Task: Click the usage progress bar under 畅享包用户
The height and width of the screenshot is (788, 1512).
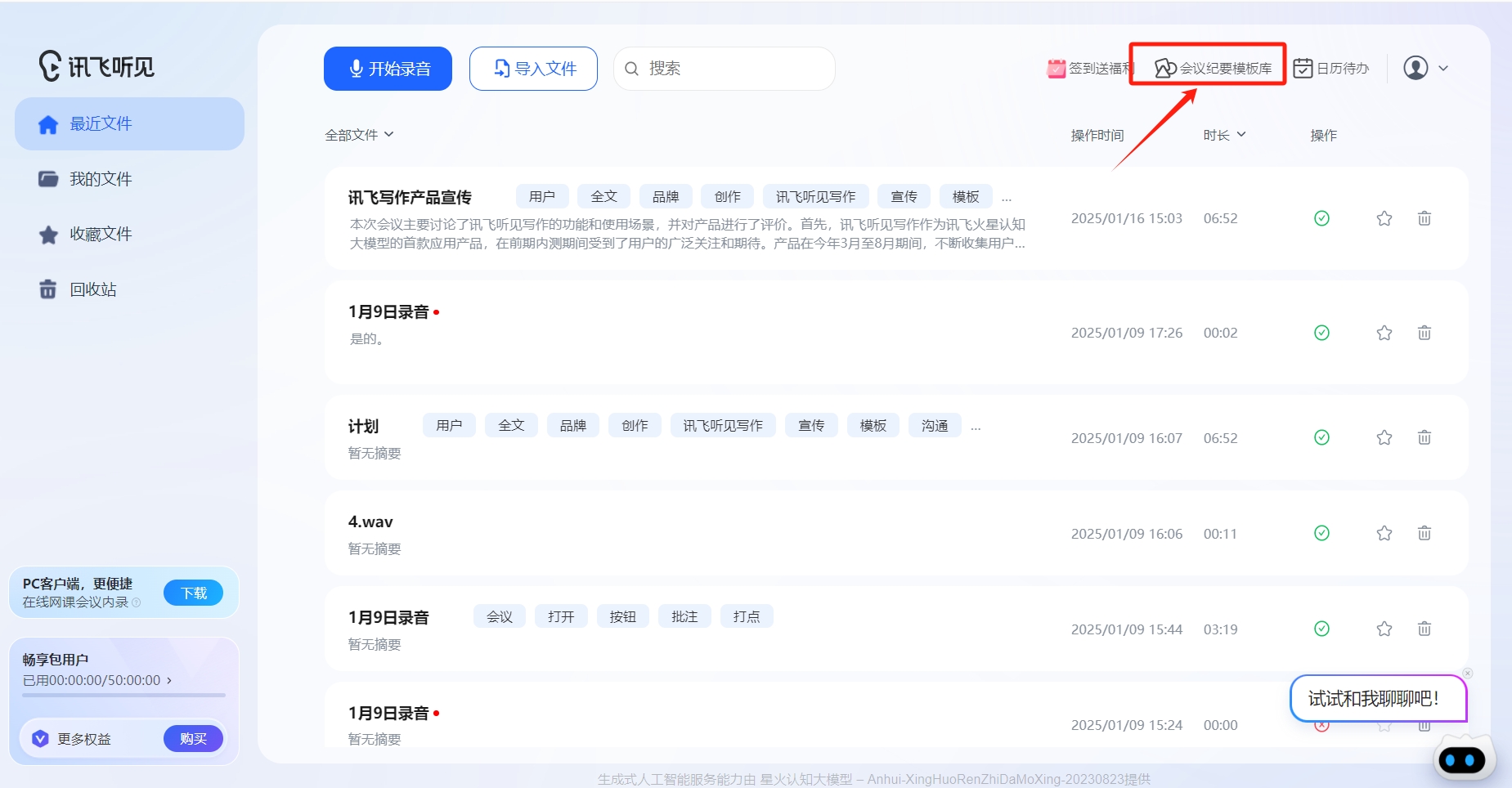Action: (123, 695)
